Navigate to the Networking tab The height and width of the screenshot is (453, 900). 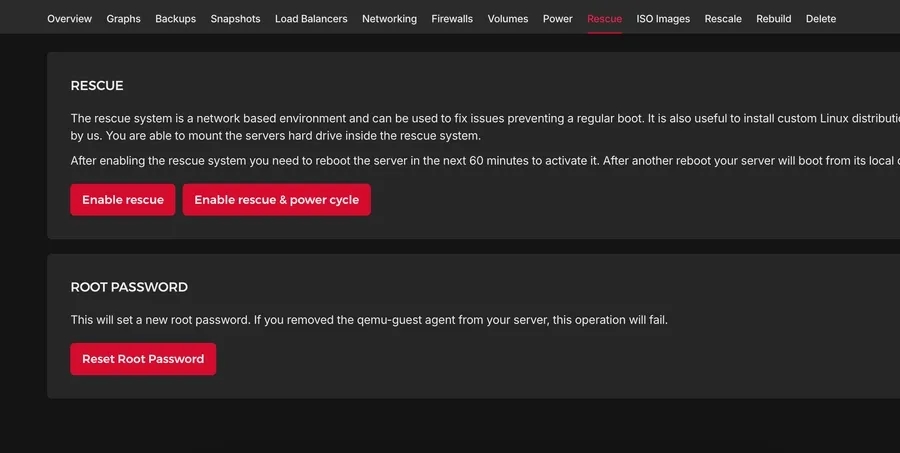point(389,19)
